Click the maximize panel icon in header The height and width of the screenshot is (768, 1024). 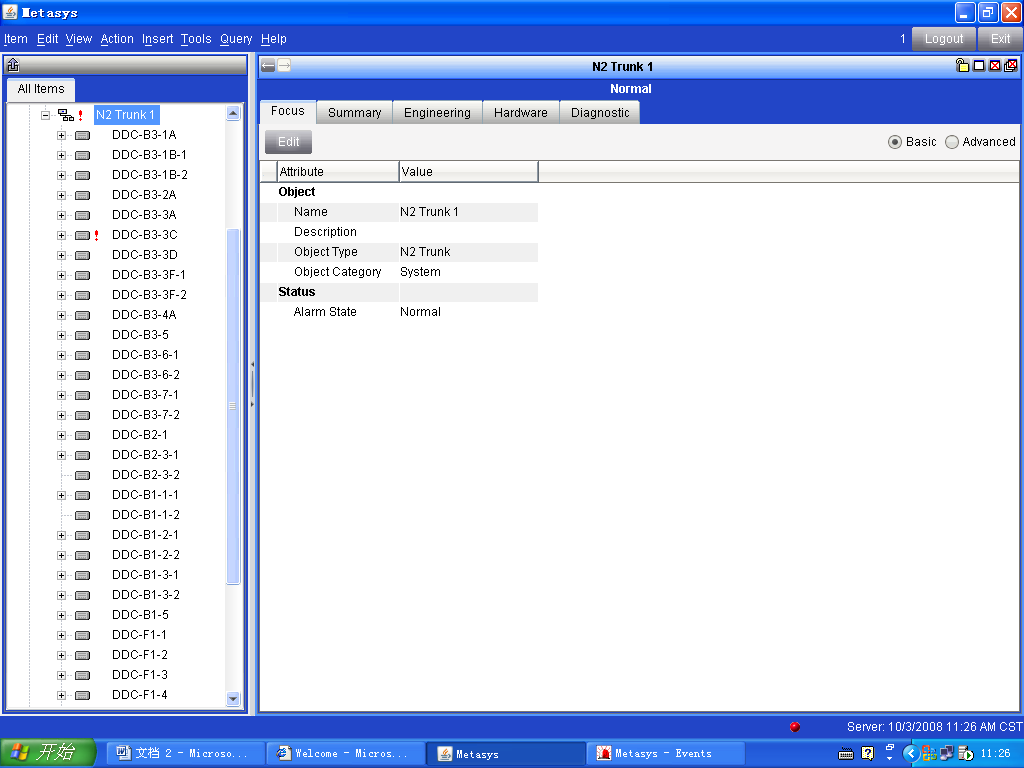pos(979,66)
